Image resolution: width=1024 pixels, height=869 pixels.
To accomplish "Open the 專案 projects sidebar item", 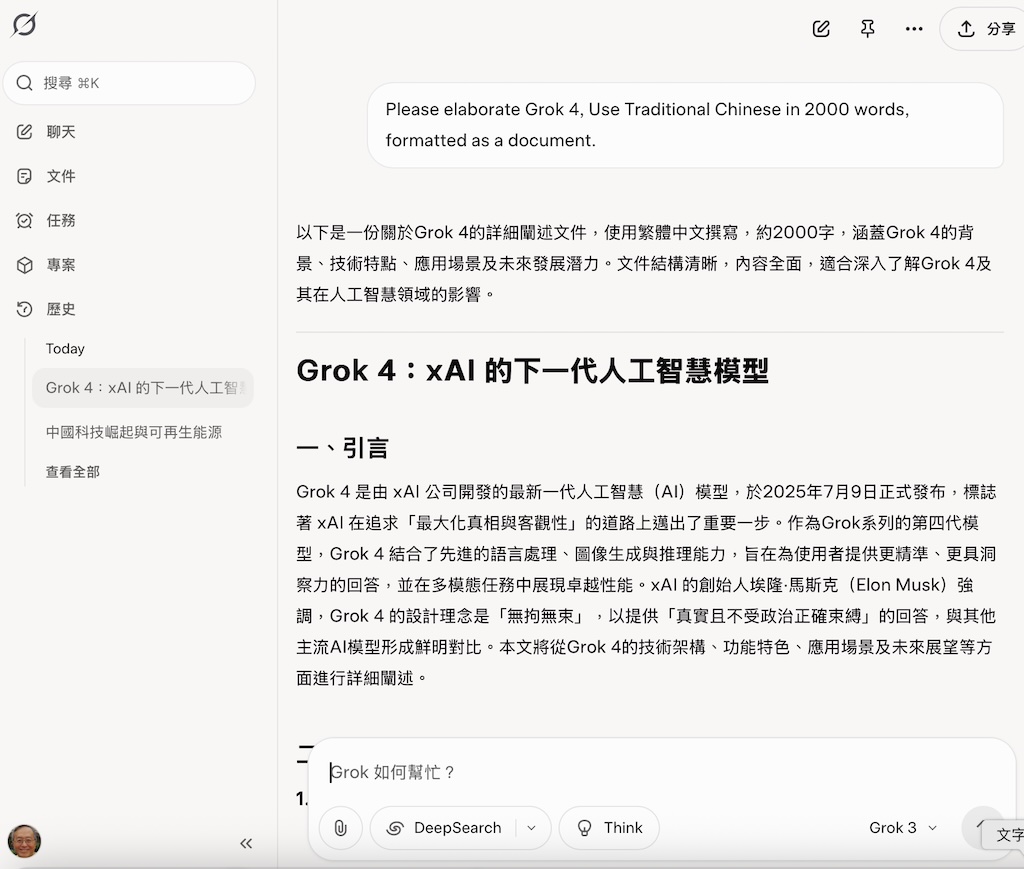I will coord(46,265).
